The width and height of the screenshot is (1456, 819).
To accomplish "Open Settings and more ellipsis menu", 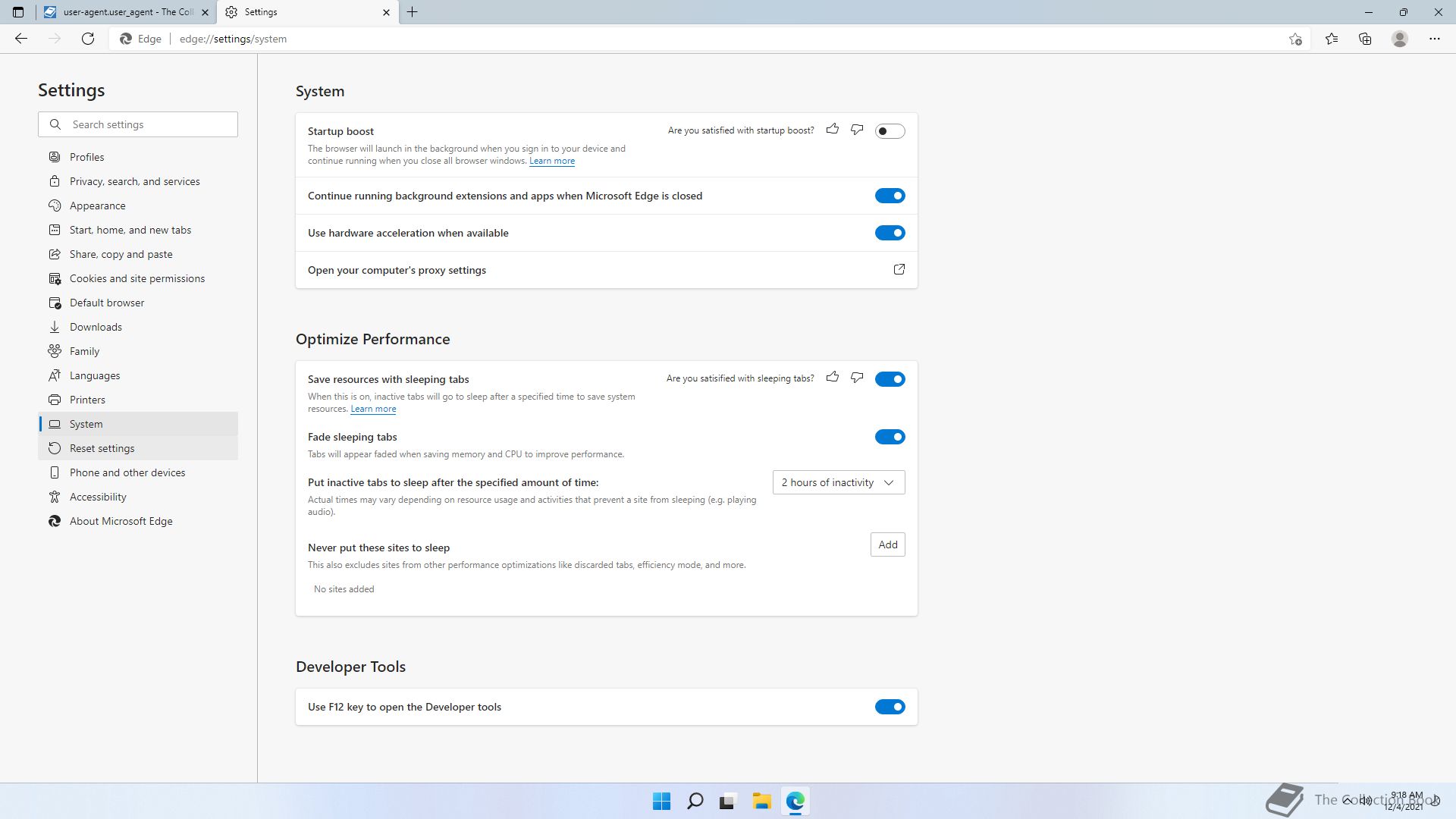I will click(x=1434, y=39).
